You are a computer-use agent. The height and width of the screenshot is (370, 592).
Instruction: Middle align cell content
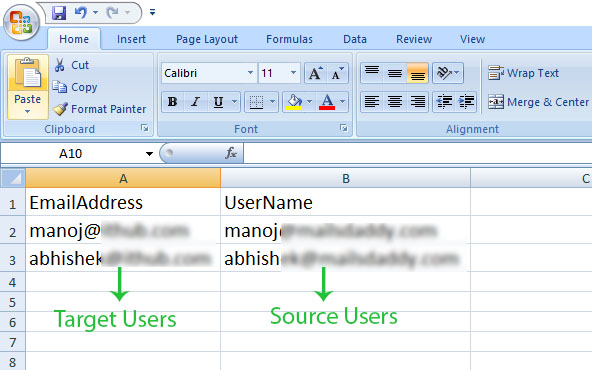pos(395,73)
